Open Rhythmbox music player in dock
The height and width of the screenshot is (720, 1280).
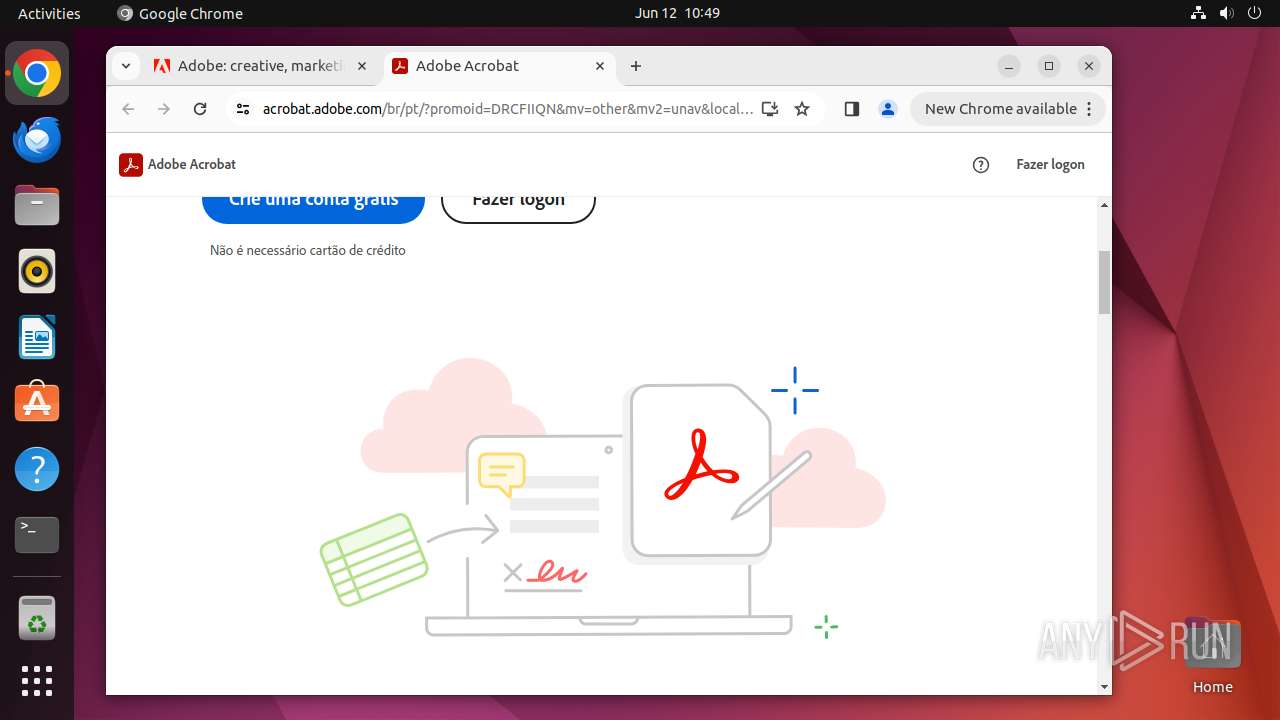[37, 271]
